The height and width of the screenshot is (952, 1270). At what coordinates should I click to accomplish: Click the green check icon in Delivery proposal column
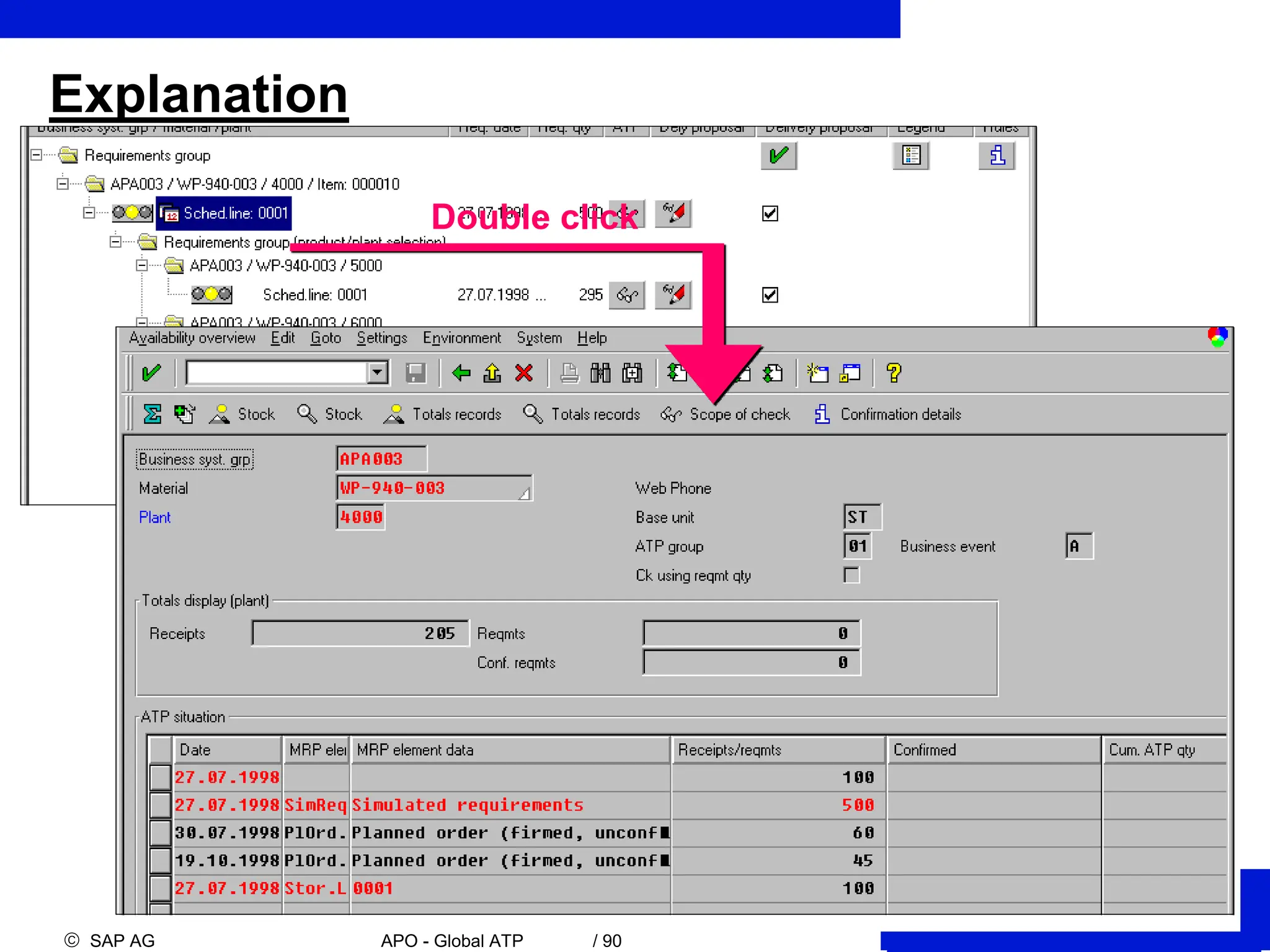pos(779,155)
